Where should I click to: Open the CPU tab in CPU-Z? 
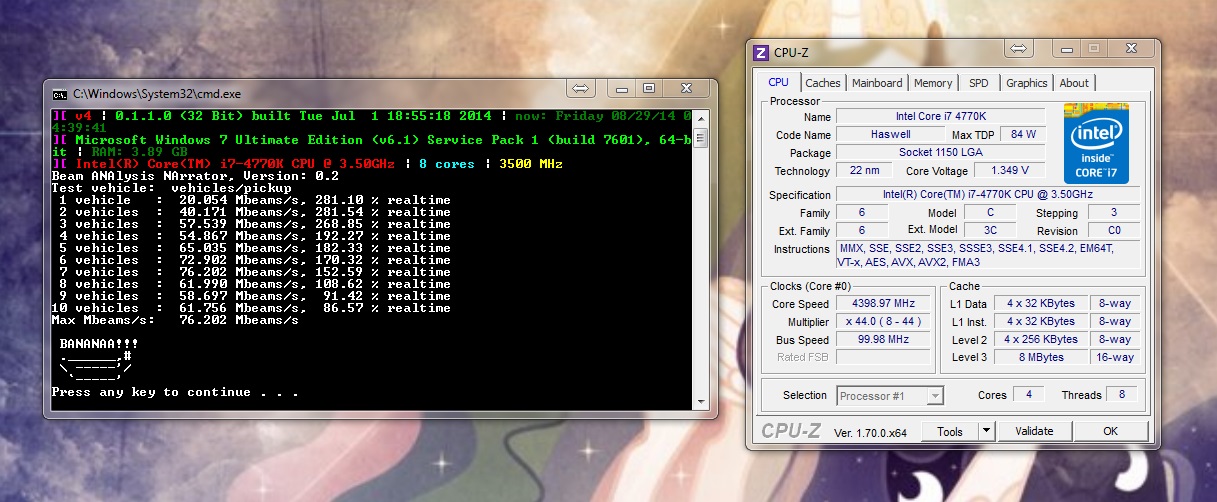pos(778,83)
